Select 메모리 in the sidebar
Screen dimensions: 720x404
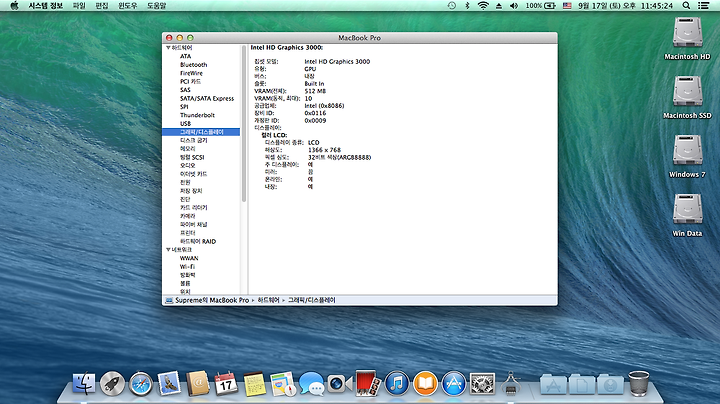[187, 149]
